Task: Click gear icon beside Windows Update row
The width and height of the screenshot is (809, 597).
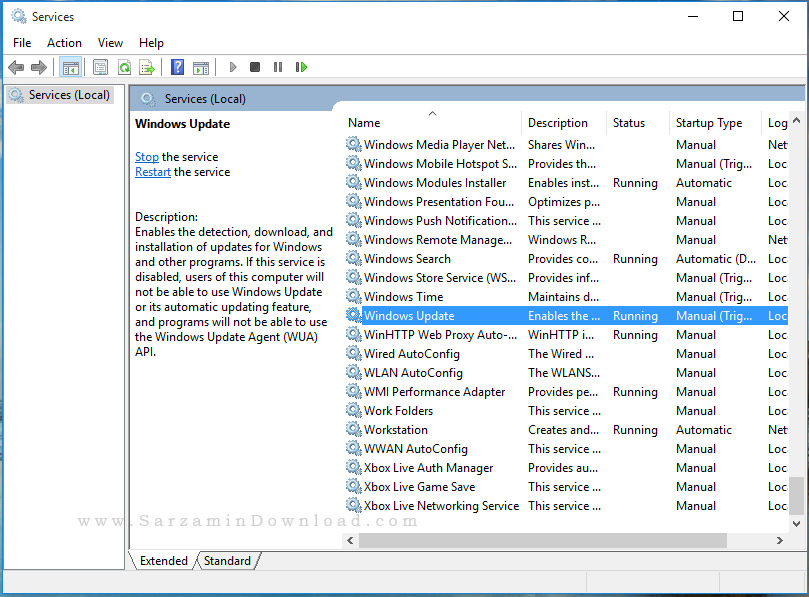Action: click(353, 315)
